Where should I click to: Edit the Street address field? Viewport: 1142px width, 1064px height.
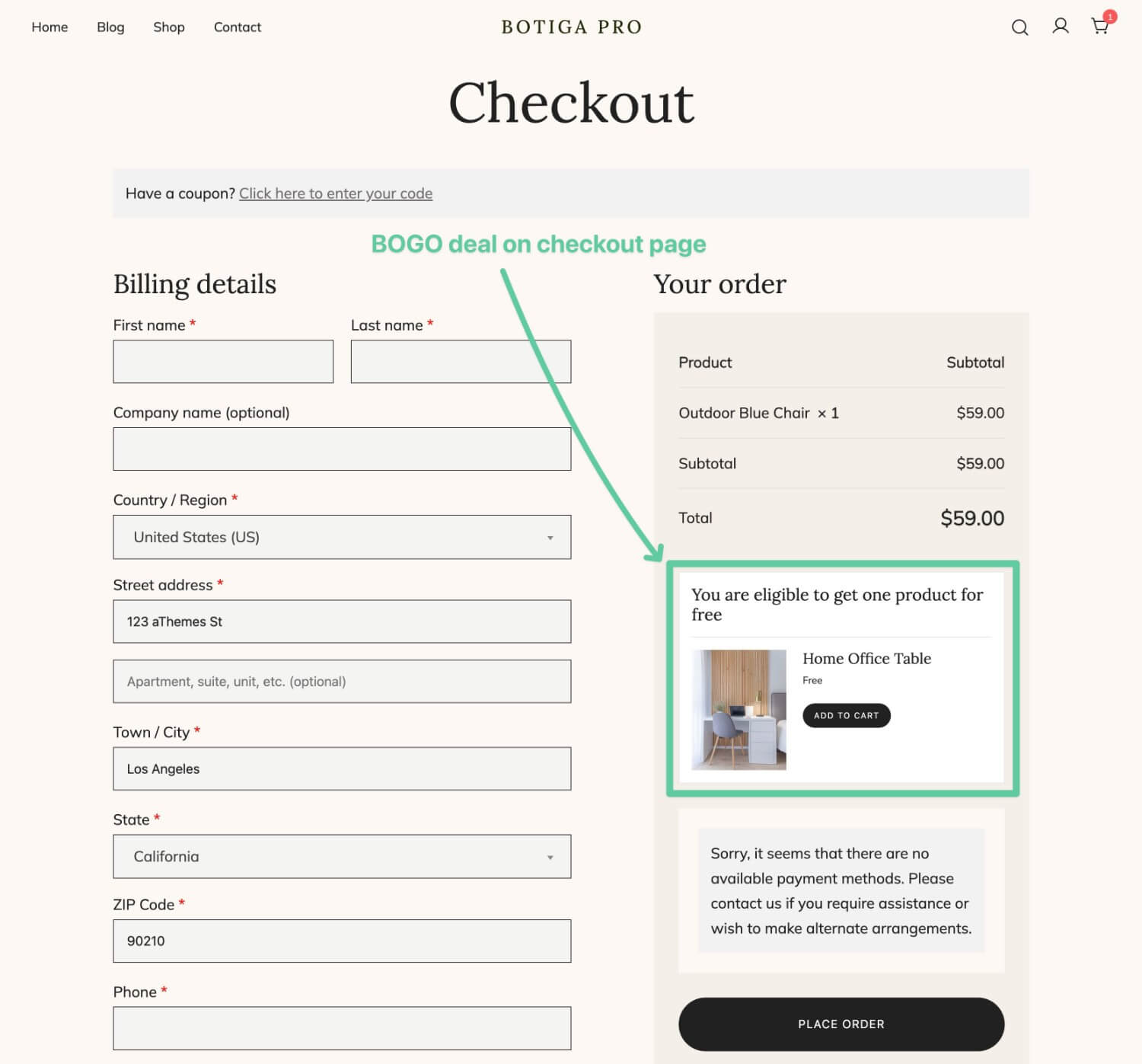click(342, 621)
